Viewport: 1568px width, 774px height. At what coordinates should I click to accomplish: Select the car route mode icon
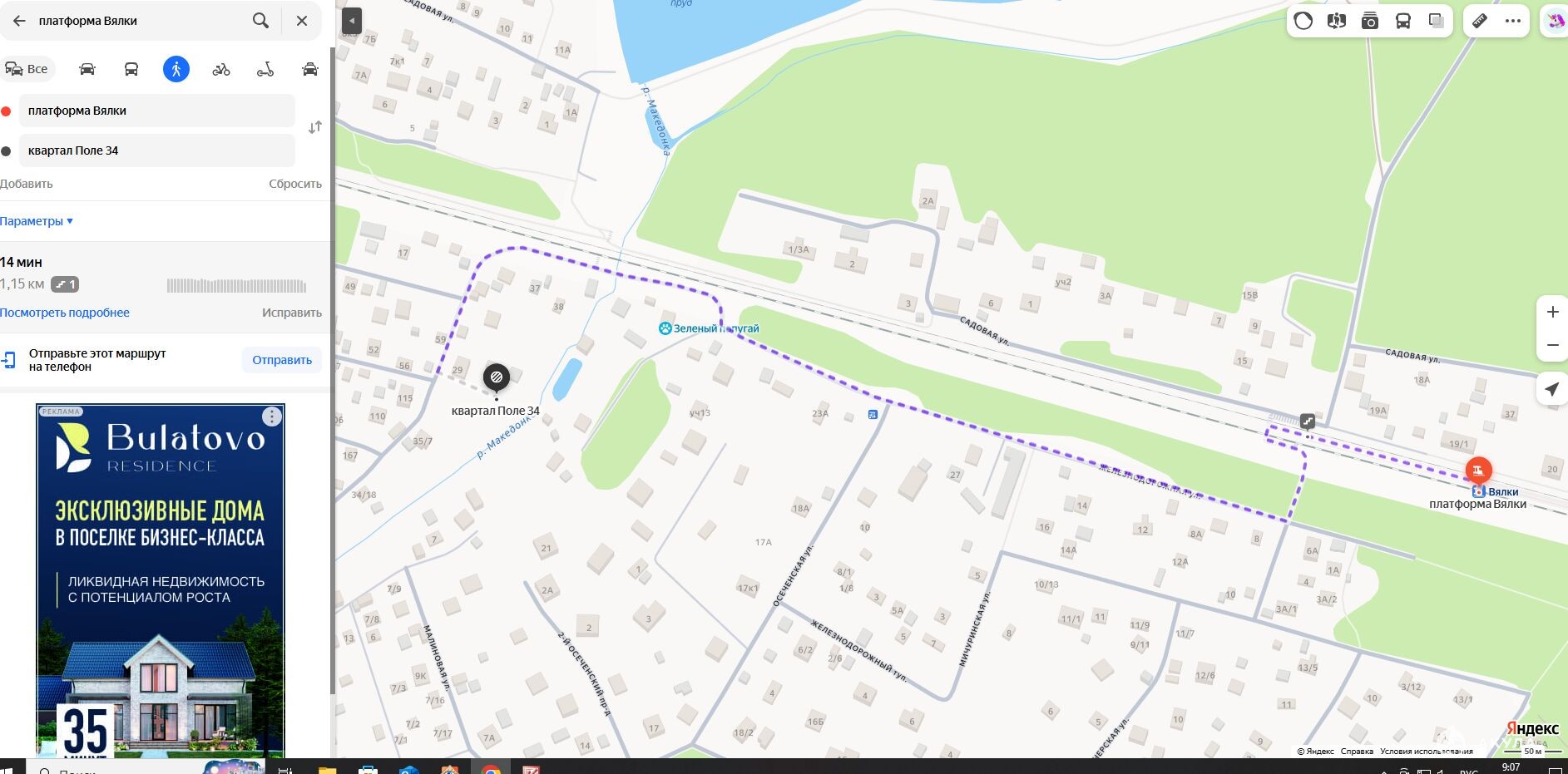coord(87,69)
